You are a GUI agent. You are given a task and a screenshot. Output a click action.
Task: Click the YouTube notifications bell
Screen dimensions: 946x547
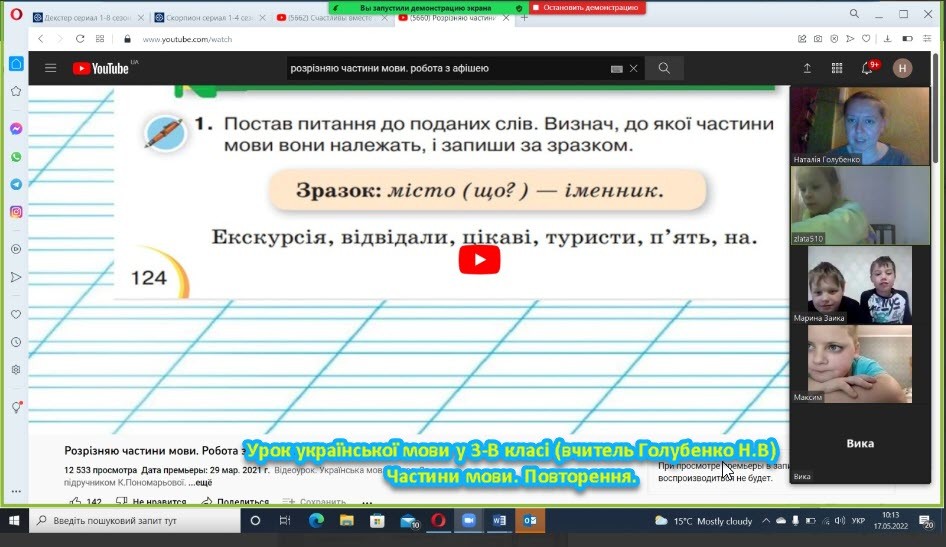click(867, 68)
